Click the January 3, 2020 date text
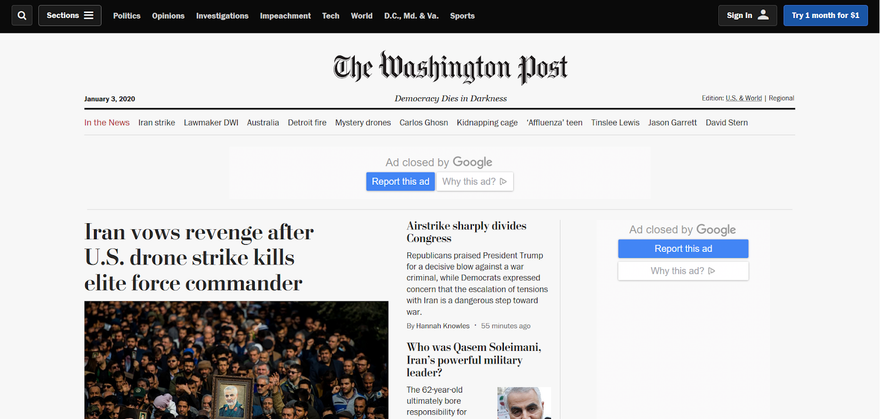This screenshot has width=880, height=419. 109,99
